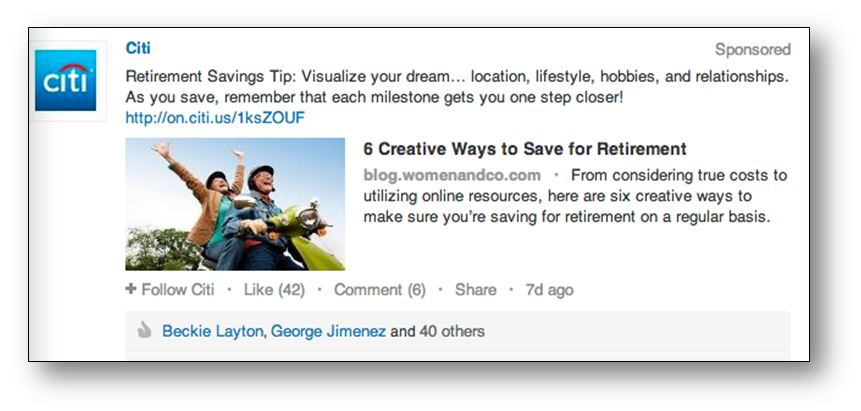The width and height of the screenshot is (861, 411).
Task: View Beckie Layton's profile
Action: (214, 331)
